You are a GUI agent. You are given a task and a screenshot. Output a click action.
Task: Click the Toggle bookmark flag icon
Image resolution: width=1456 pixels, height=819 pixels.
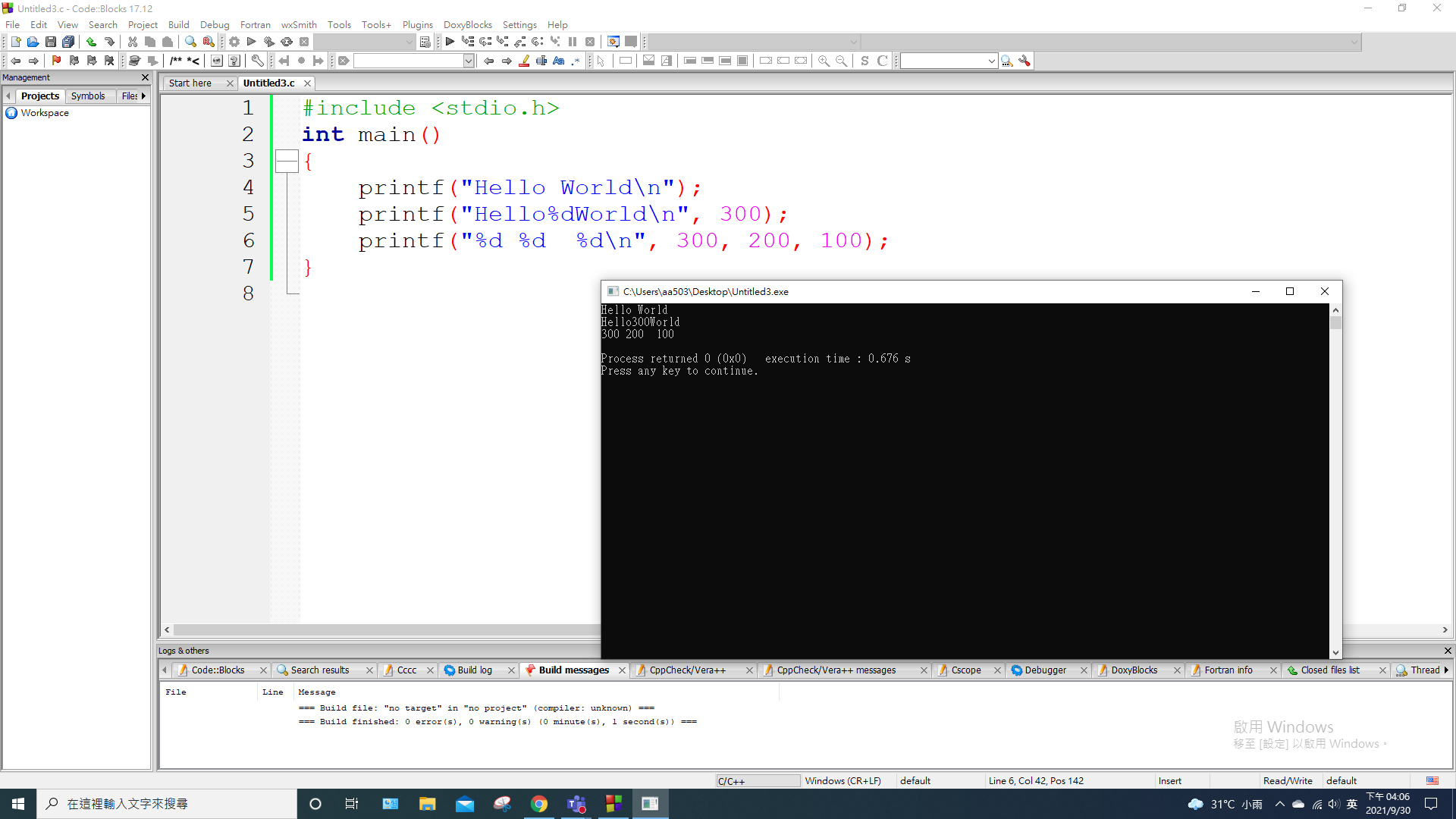(x=56, y=61)
